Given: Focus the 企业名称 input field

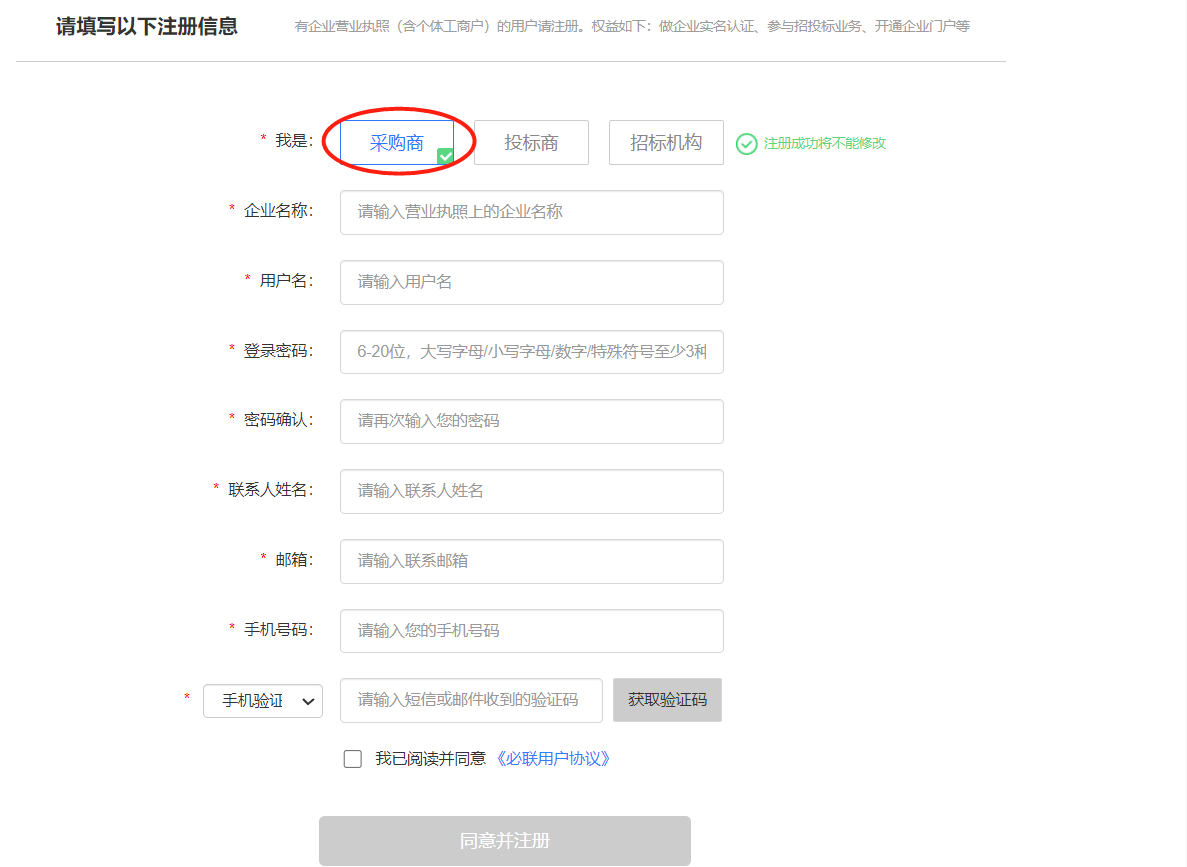Looking at the screenshot, I should coord(531,212).
